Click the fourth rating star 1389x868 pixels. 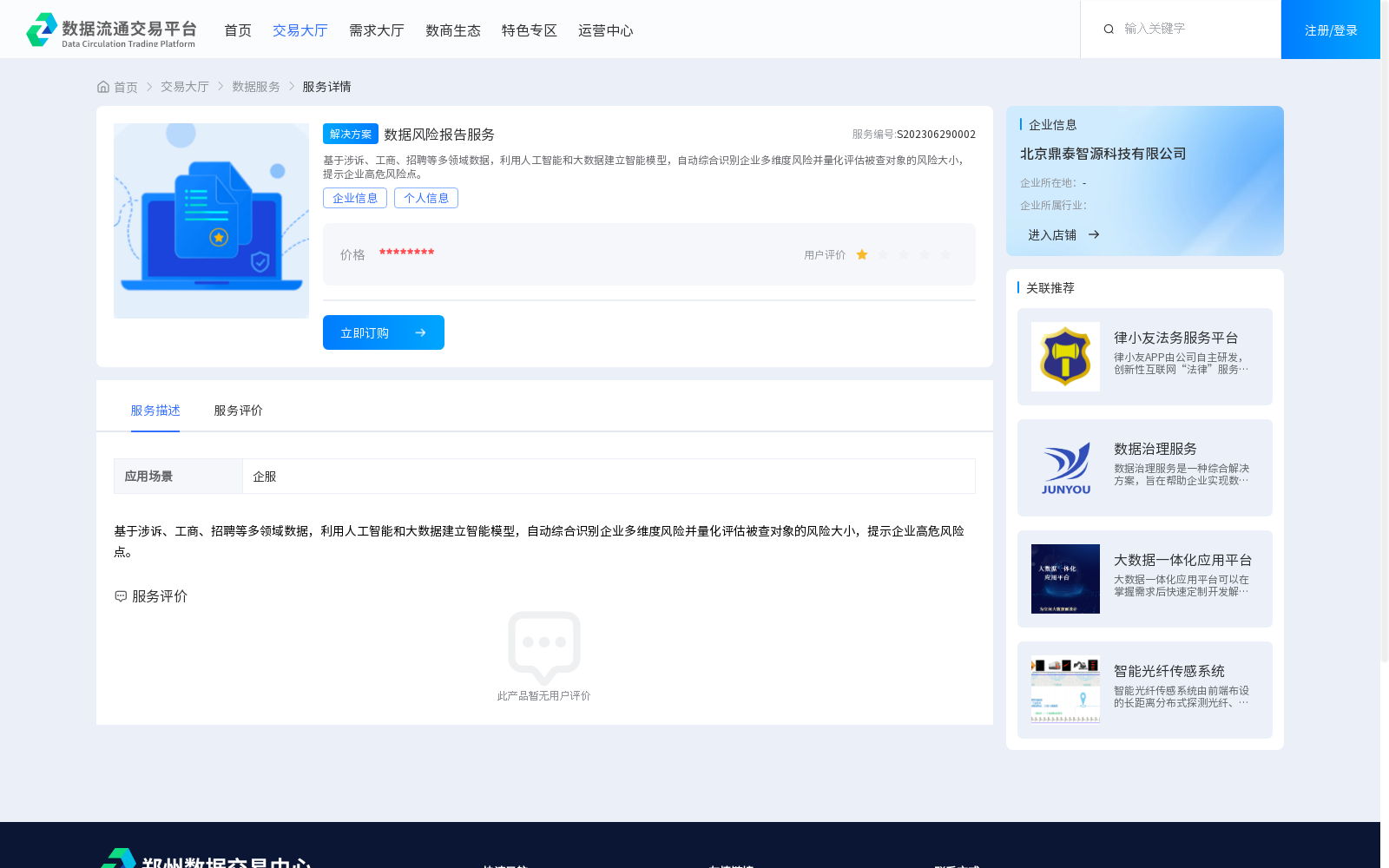[925, 254]
